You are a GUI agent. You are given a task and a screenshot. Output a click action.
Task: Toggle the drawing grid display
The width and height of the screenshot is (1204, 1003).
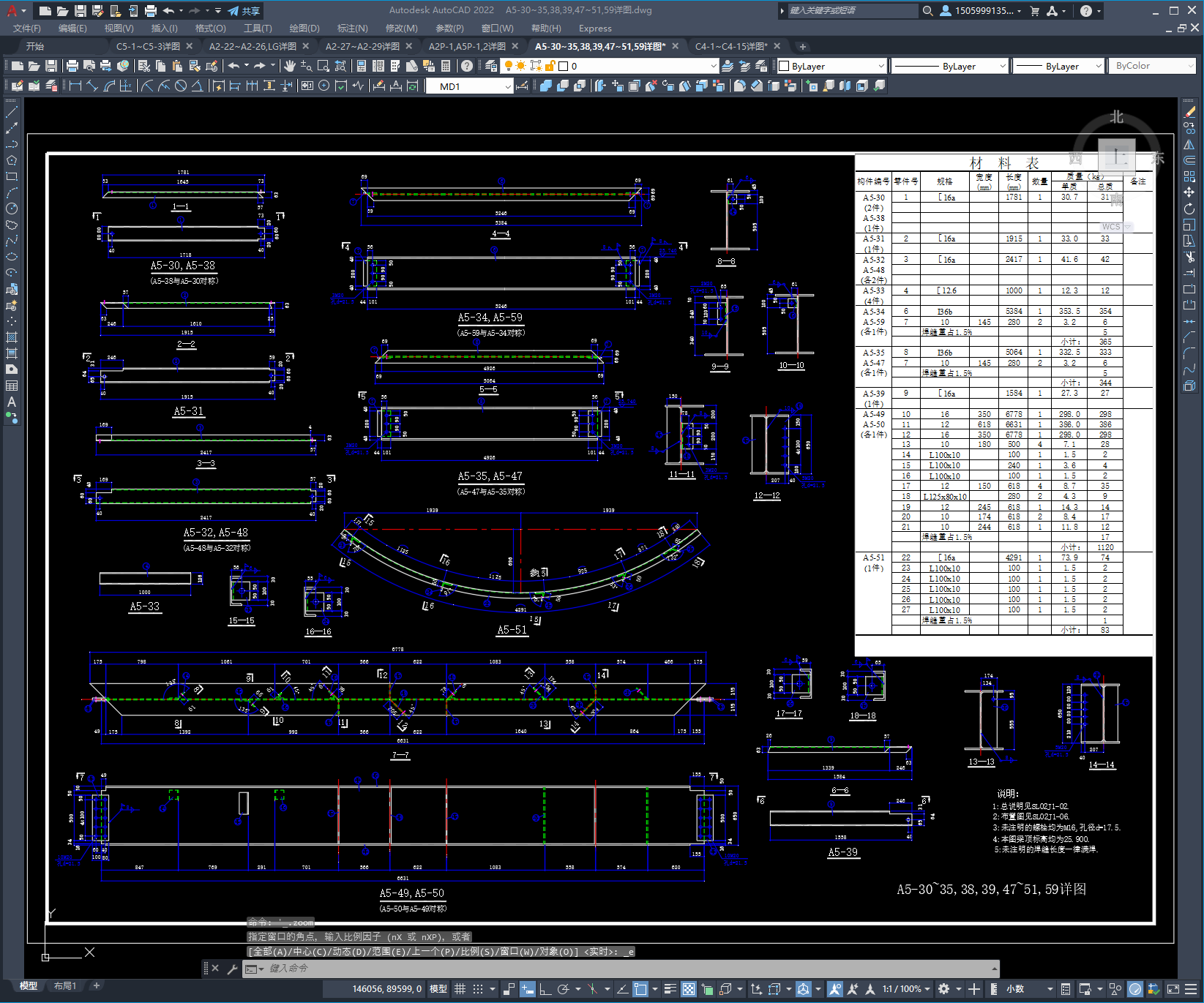[x=460, y=989]
